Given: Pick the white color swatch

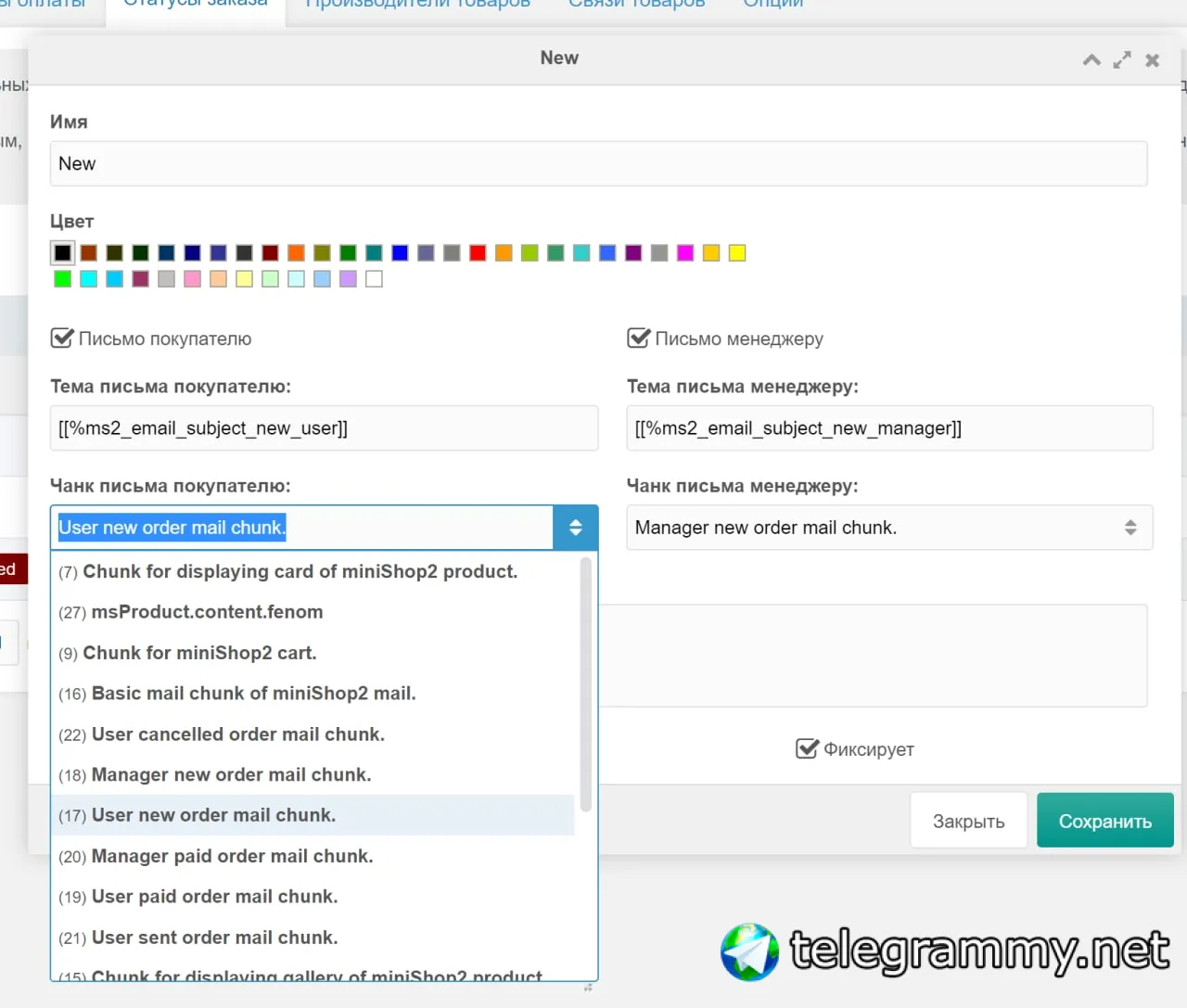Looking at the screenshot, I should click(374, 279).
